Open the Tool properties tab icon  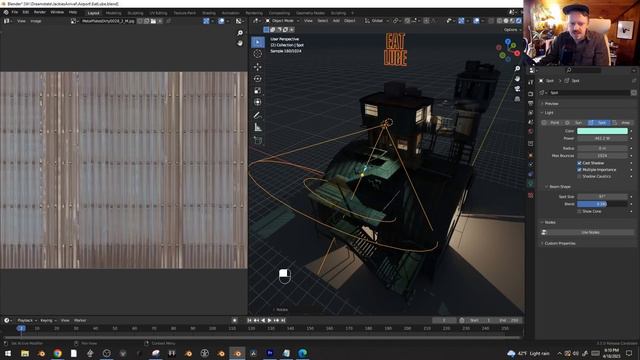[531, 83]
